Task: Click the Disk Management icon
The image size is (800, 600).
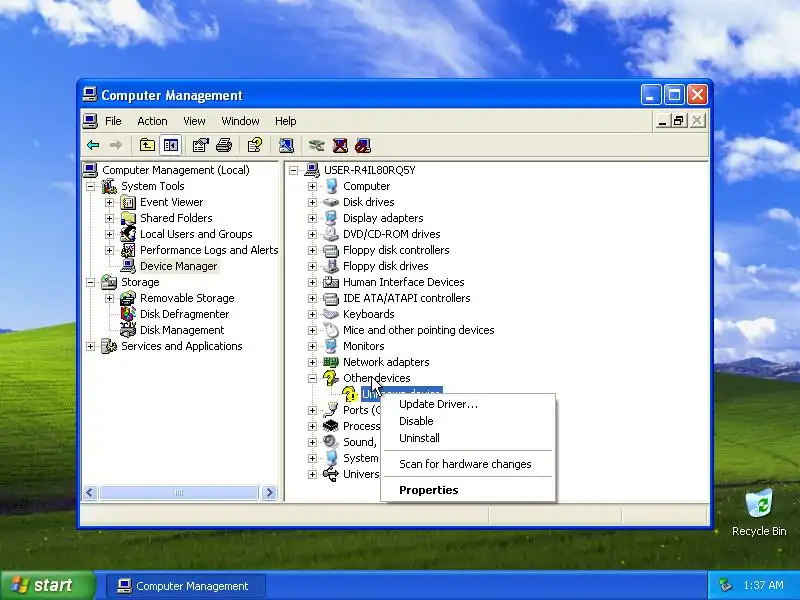Action: point(128,330)
